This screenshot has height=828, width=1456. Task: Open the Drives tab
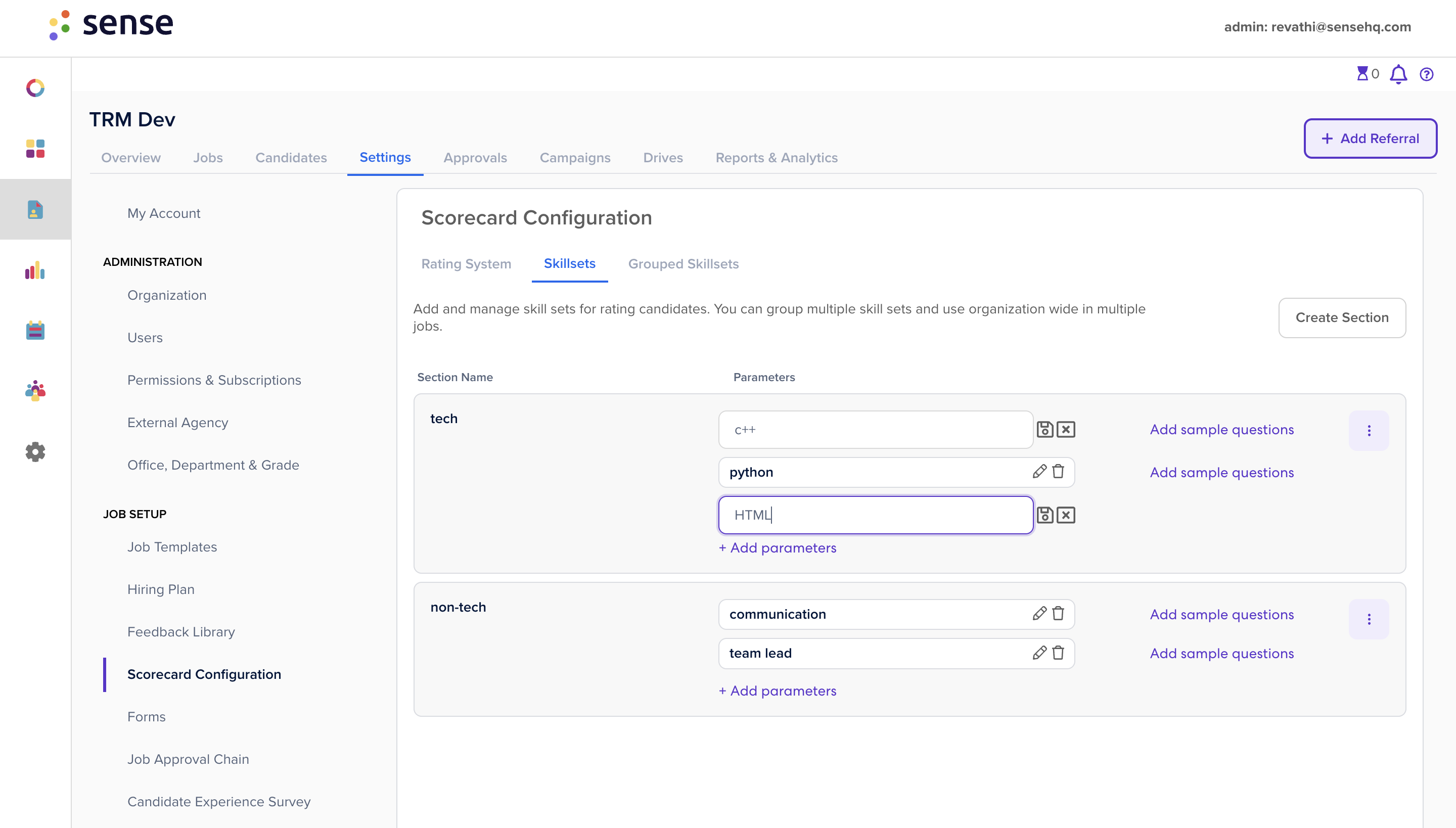663,158
